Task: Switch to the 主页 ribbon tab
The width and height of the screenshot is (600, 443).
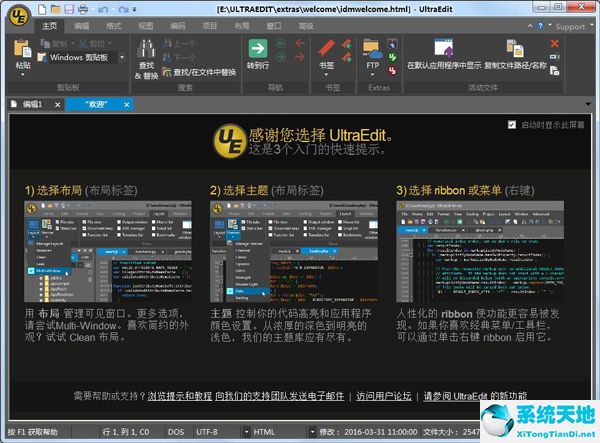Action: click(50, 26)
